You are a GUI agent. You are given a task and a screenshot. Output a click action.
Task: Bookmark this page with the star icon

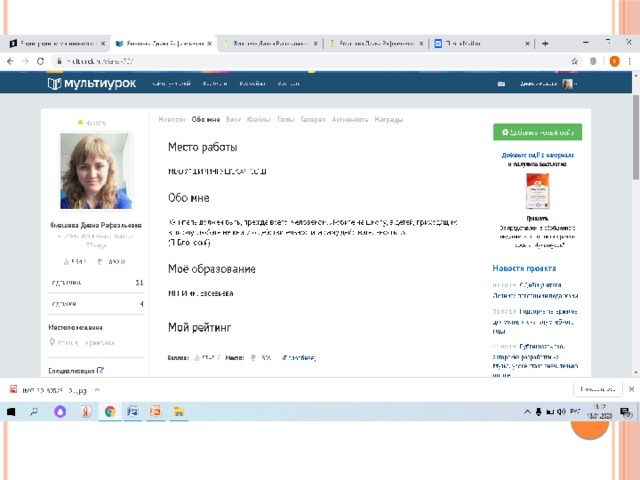[x=575, y=61]
